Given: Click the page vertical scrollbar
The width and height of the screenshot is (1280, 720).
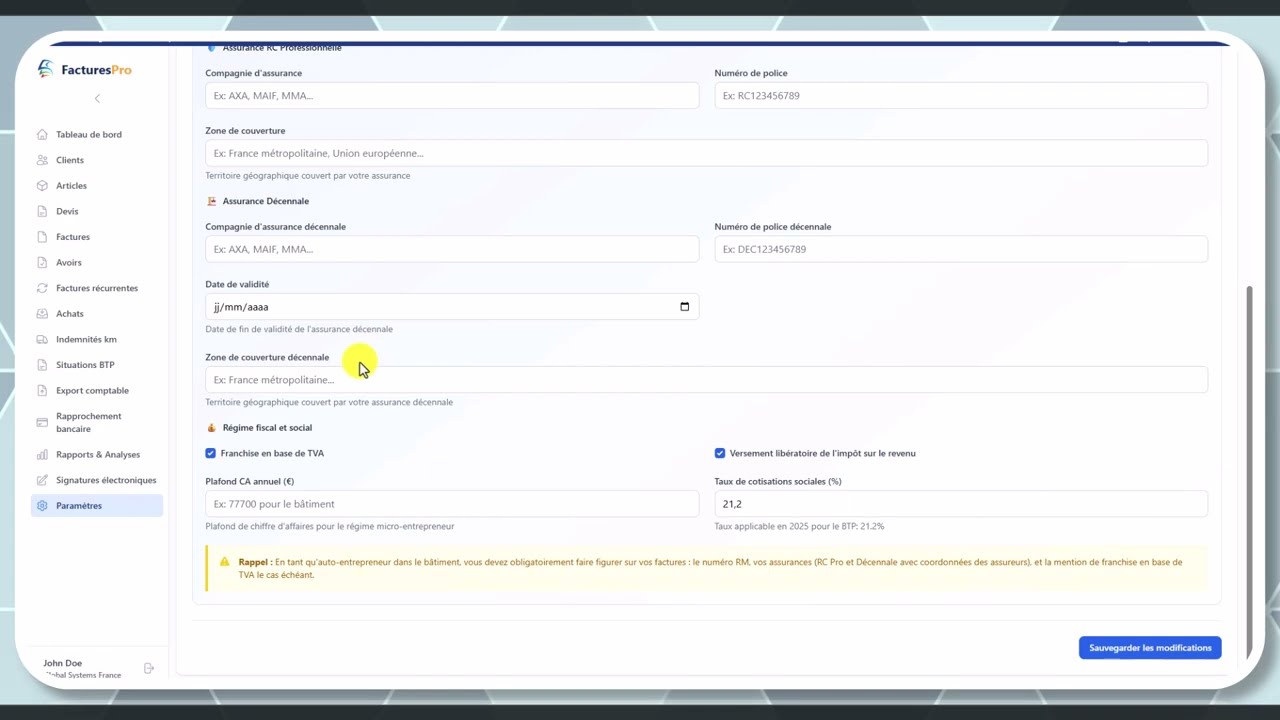Looking at the screenshot, I should [x=1248, y=472].
